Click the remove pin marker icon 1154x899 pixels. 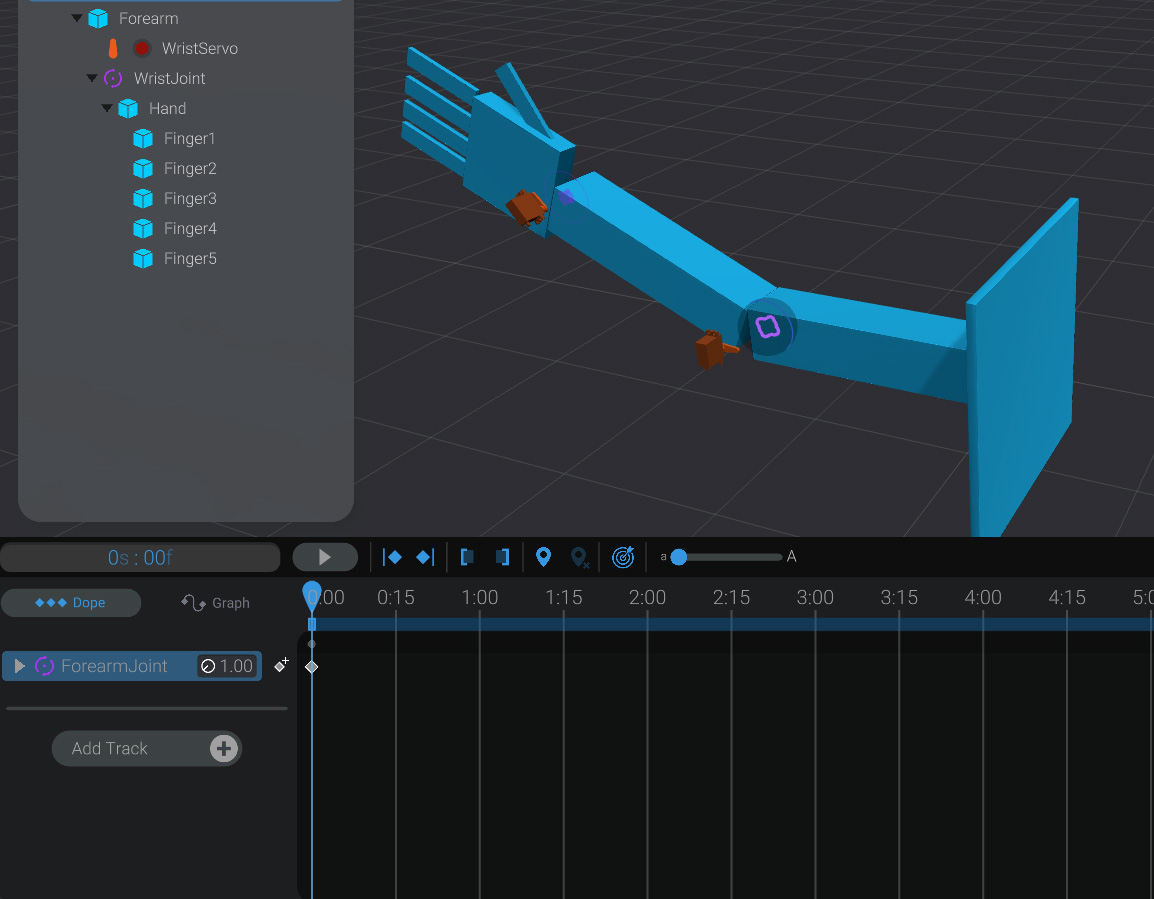coord(580,557)
